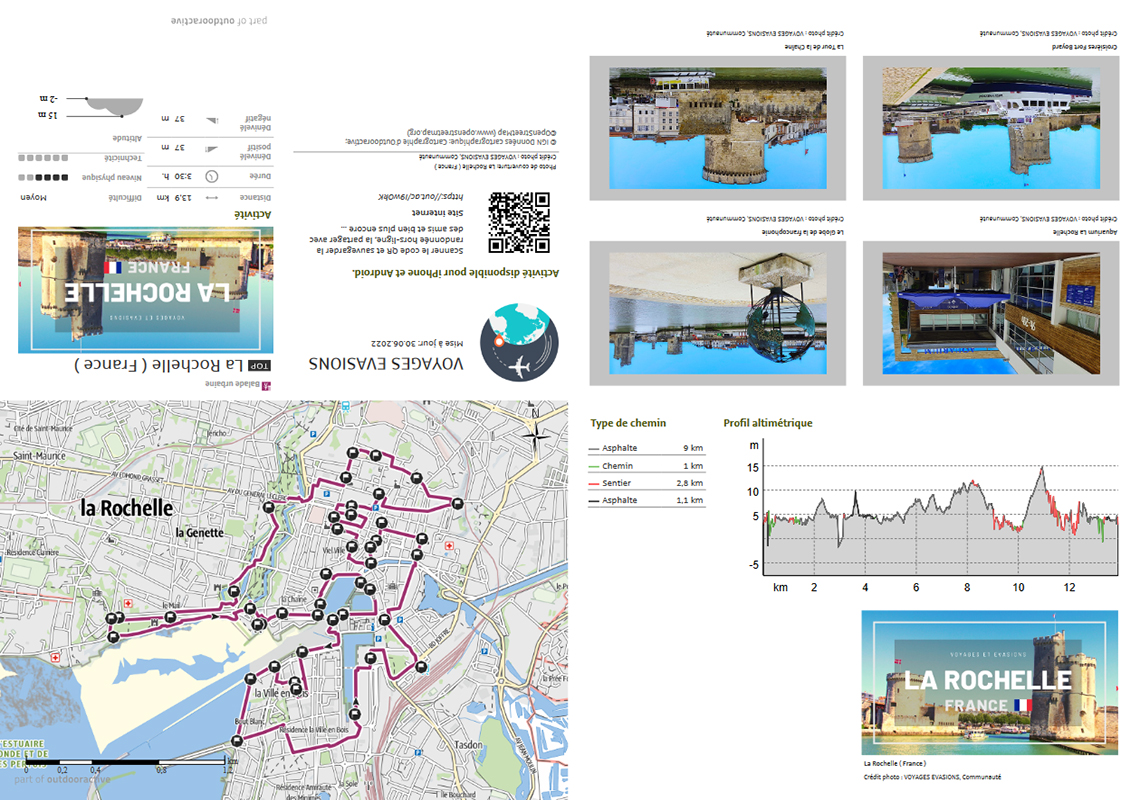The height and width of the screenshot is (800, 1140).
Task: Select the "Moyen" difficulty value
Action: 33,198
